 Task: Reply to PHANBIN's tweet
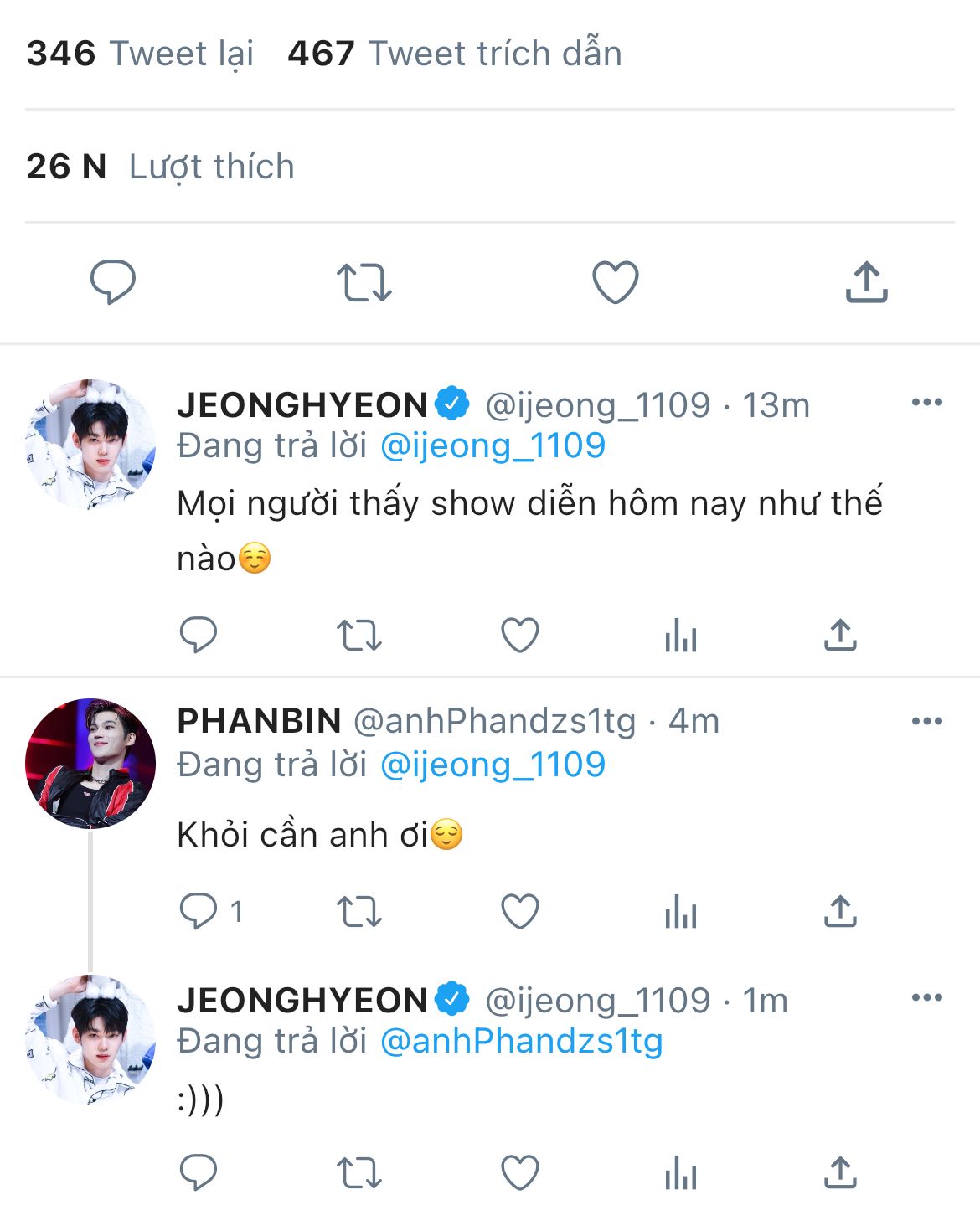pos(199,911)
